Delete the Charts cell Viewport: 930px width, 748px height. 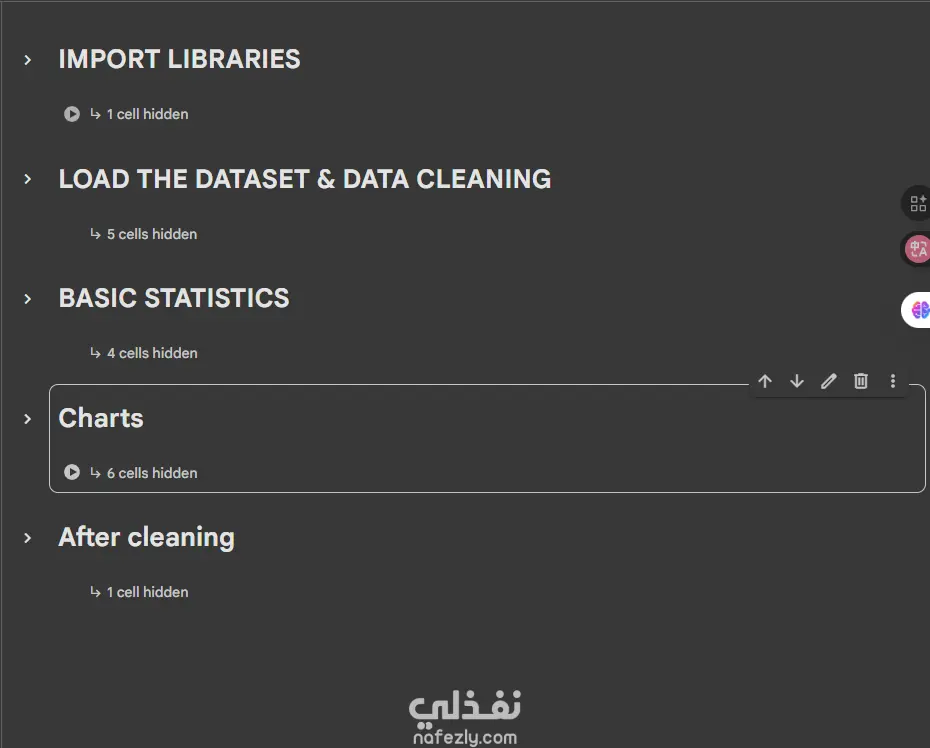(x=861, y=381)
